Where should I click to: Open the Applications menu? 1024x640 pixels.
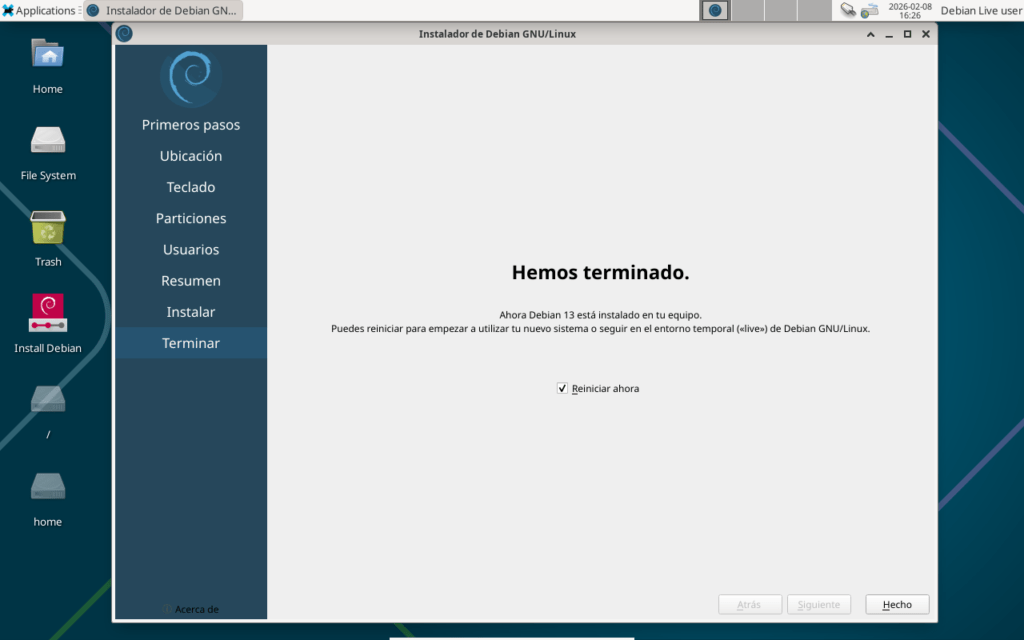pos(40,10)
